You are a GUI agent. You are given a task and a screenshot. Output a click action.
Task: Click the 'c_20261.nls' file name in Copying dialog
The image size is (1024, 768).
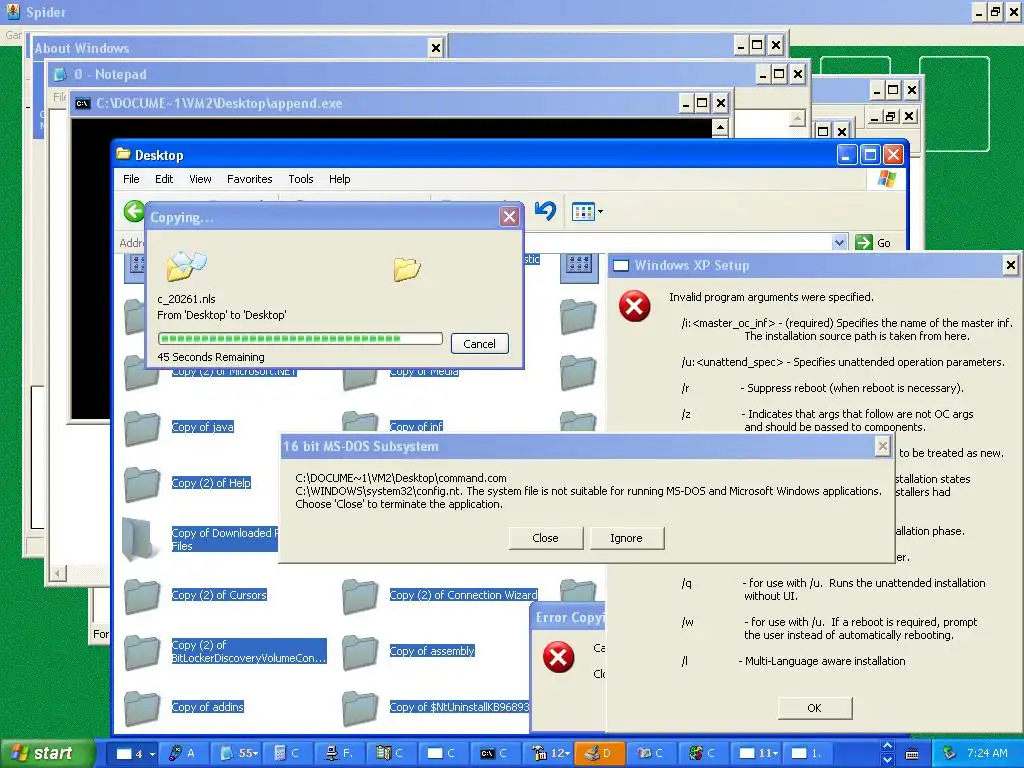point(186,299)
